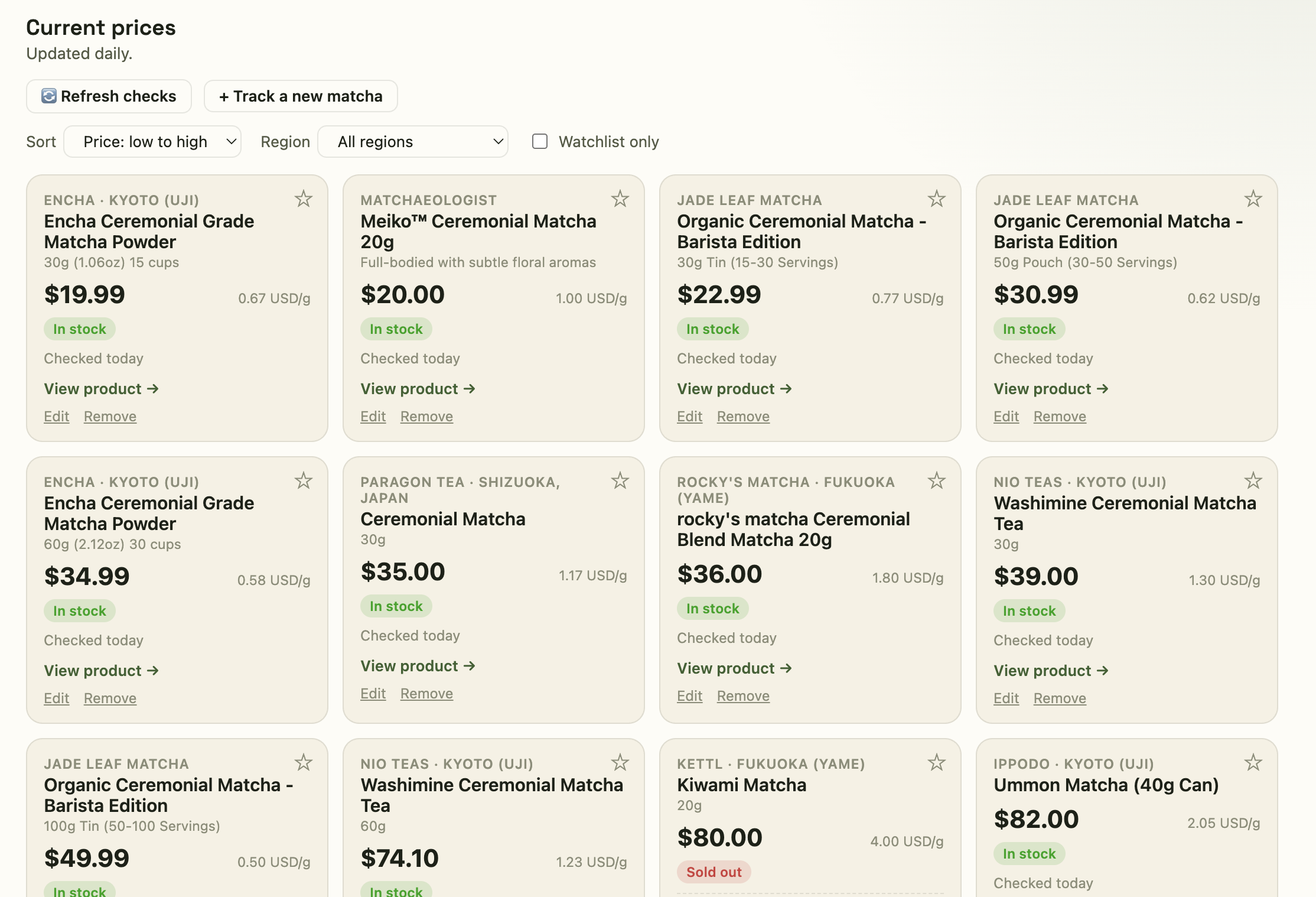Image resolution: width=1316 pixels, height=897 pixels.
Task: Click the Ummon Matcha (40g Can) title
Action: click(x=1106, y=785)
